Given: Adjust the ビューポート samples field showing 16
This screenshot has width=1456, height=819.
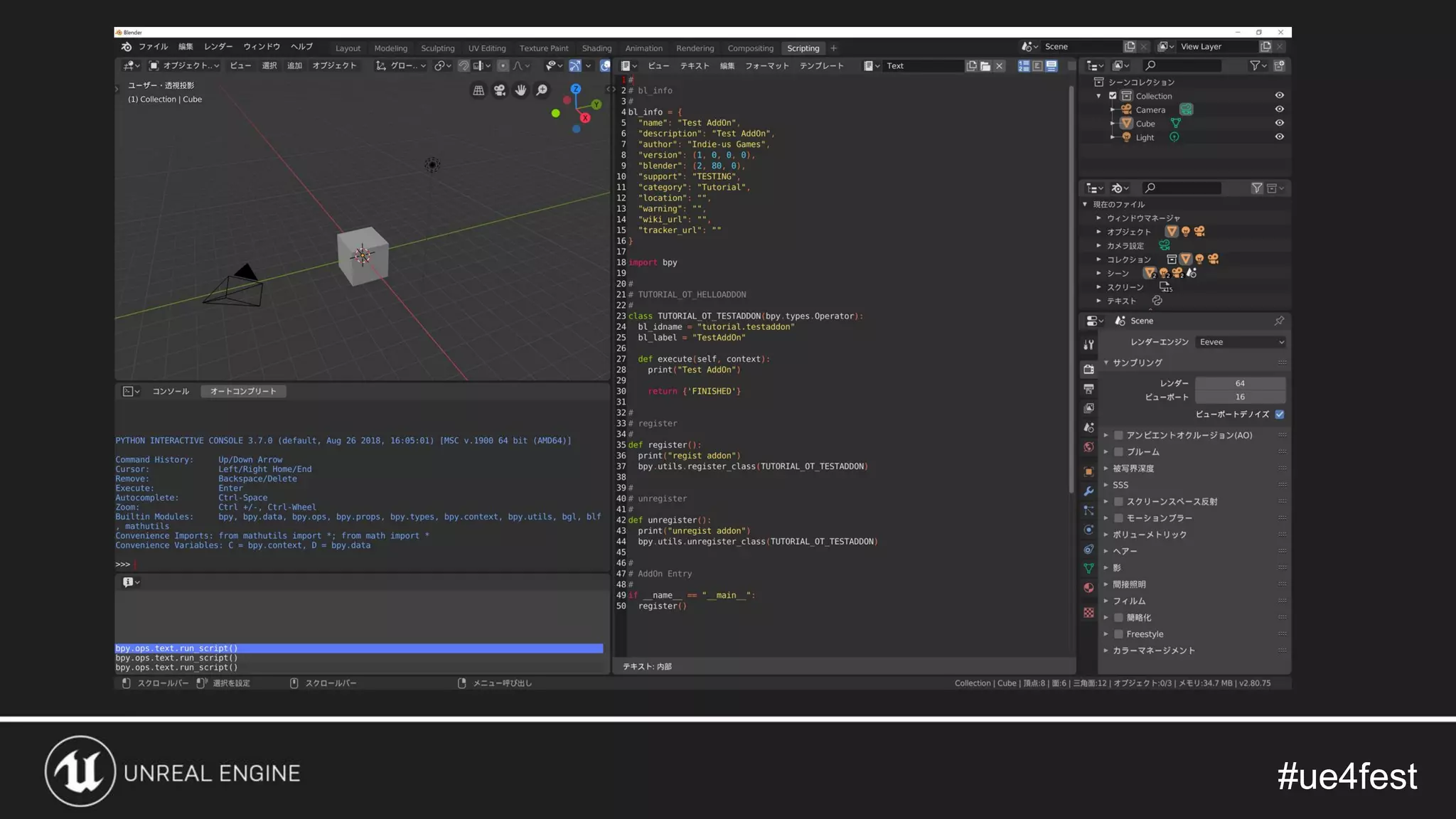Looking at the screenshot, I should [1240, 397].
